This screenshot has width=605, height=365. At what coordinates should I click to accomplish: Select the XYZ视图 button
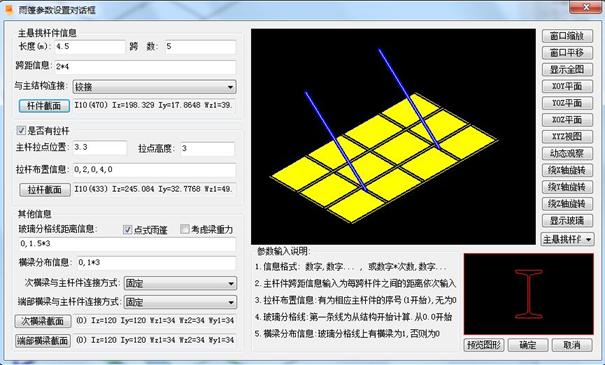pyautogui.click(x=567, y=137)
